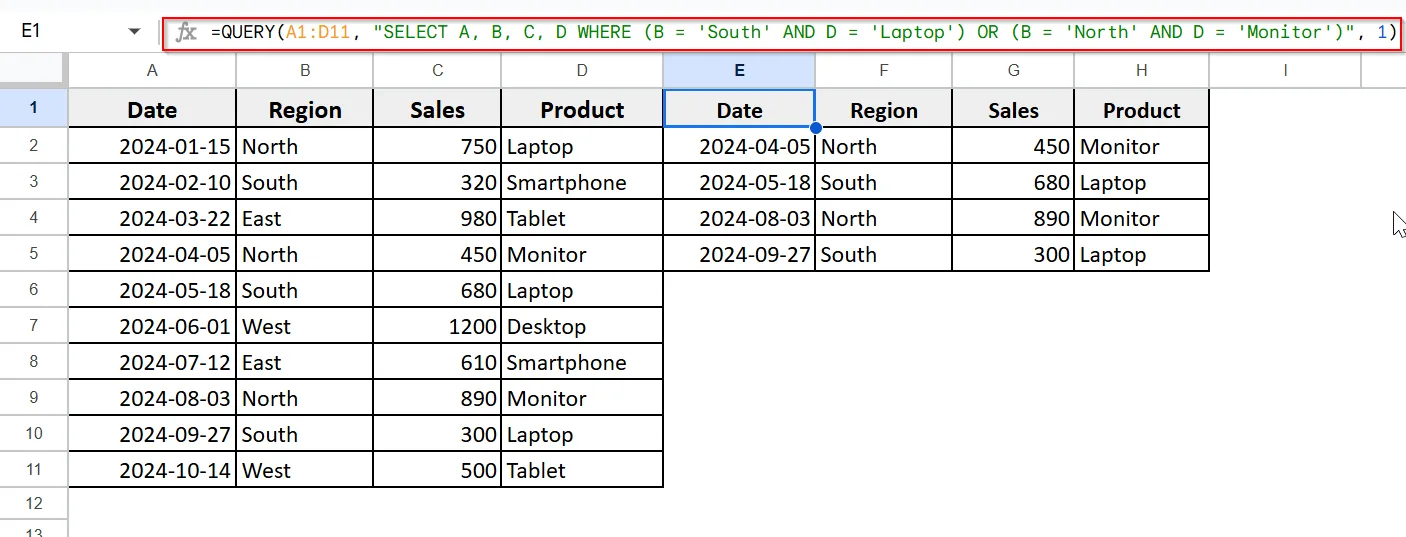Click Sales value 610
Image resolution: width=1406 pixels, height=537 pixels.
point(437,362)
